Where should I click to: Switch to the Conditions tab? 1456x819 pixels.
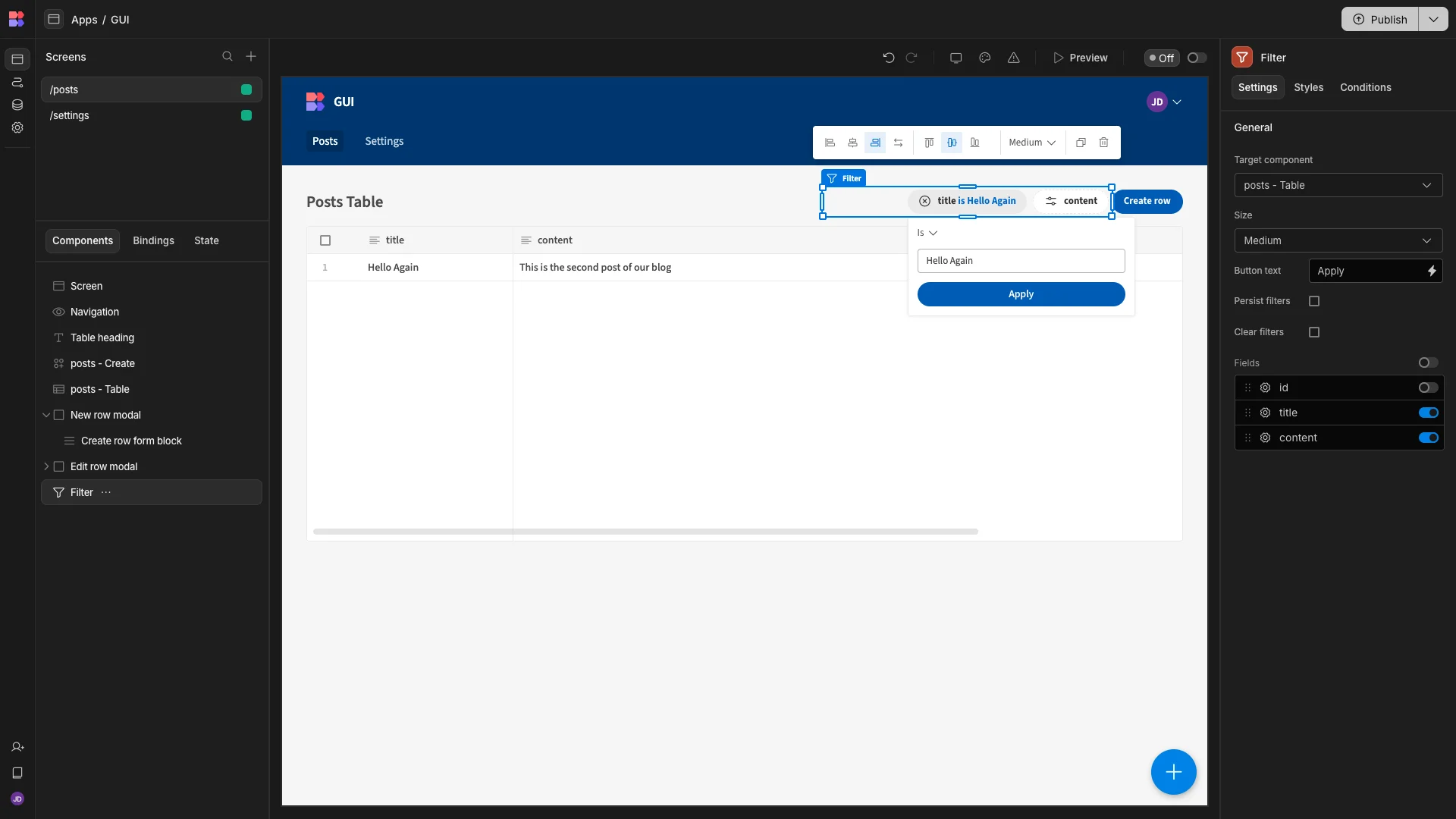pyautogui.click(x=1365, y=87)
